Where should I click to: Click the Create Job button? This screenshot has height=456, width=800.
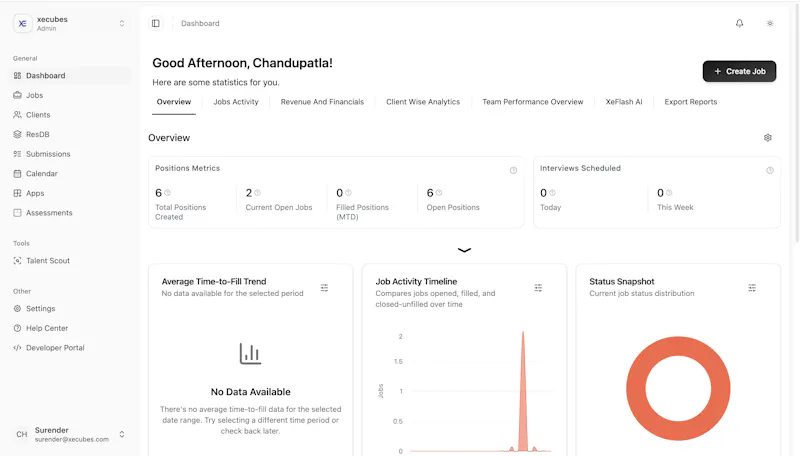click(x=739, y=71)
